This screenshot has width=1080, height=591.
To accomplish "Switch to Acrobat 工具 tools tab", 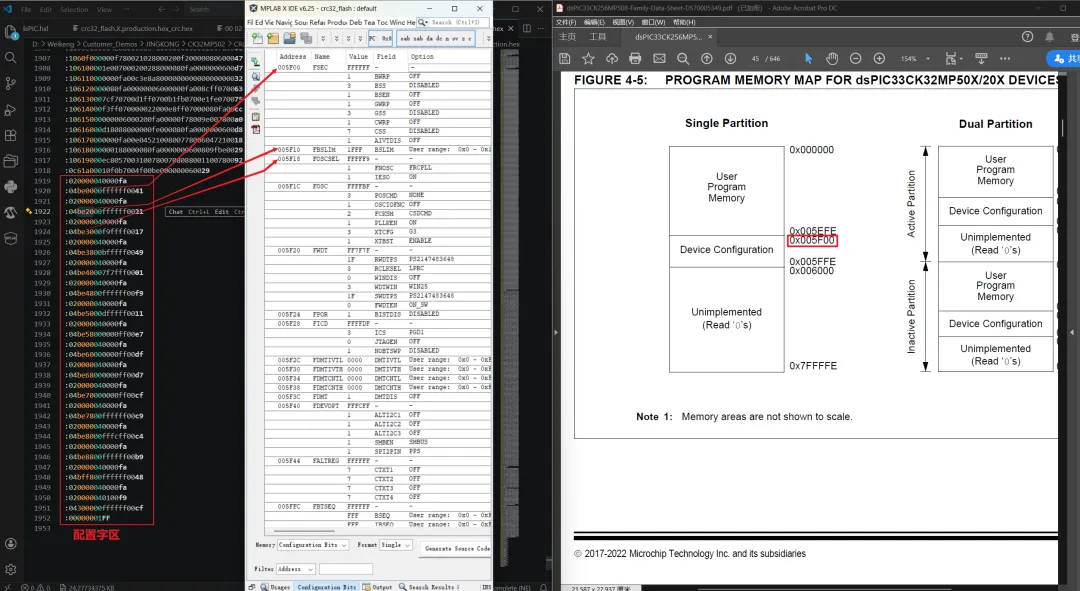I will [598, 37].
